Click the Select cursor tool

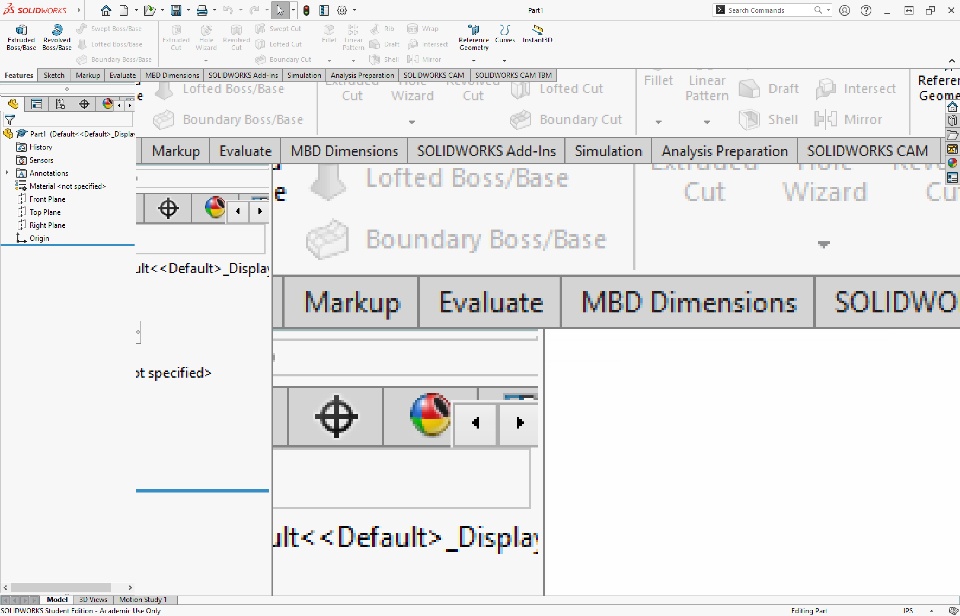[279, 10]
